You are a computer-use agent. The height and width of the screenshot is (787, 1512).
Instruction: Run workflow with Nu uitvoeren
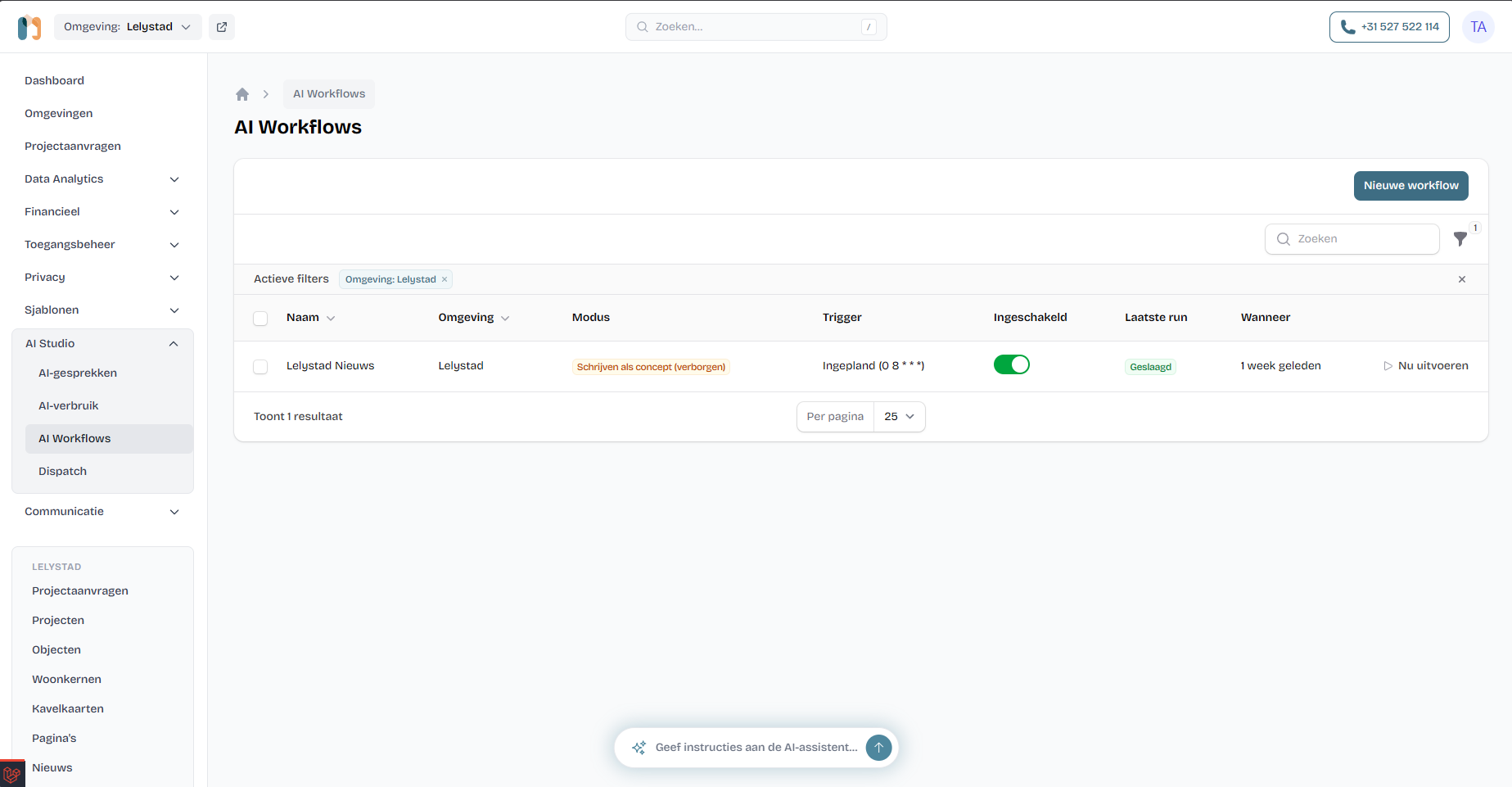tap(1426, 366)
